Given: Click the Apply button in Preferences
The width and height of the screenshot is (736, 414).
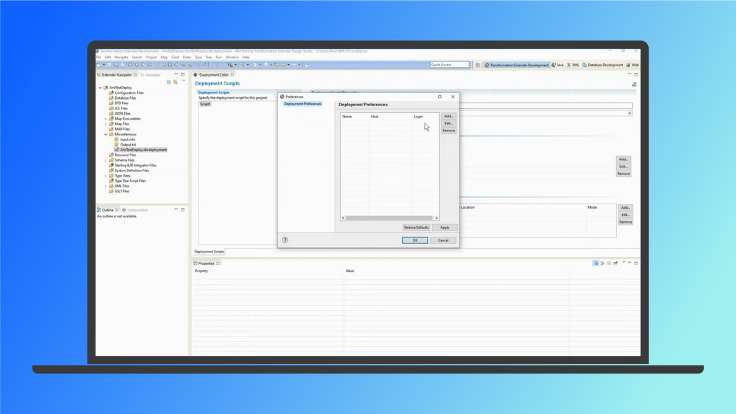Looking at the screenshot, I should 445,227.
